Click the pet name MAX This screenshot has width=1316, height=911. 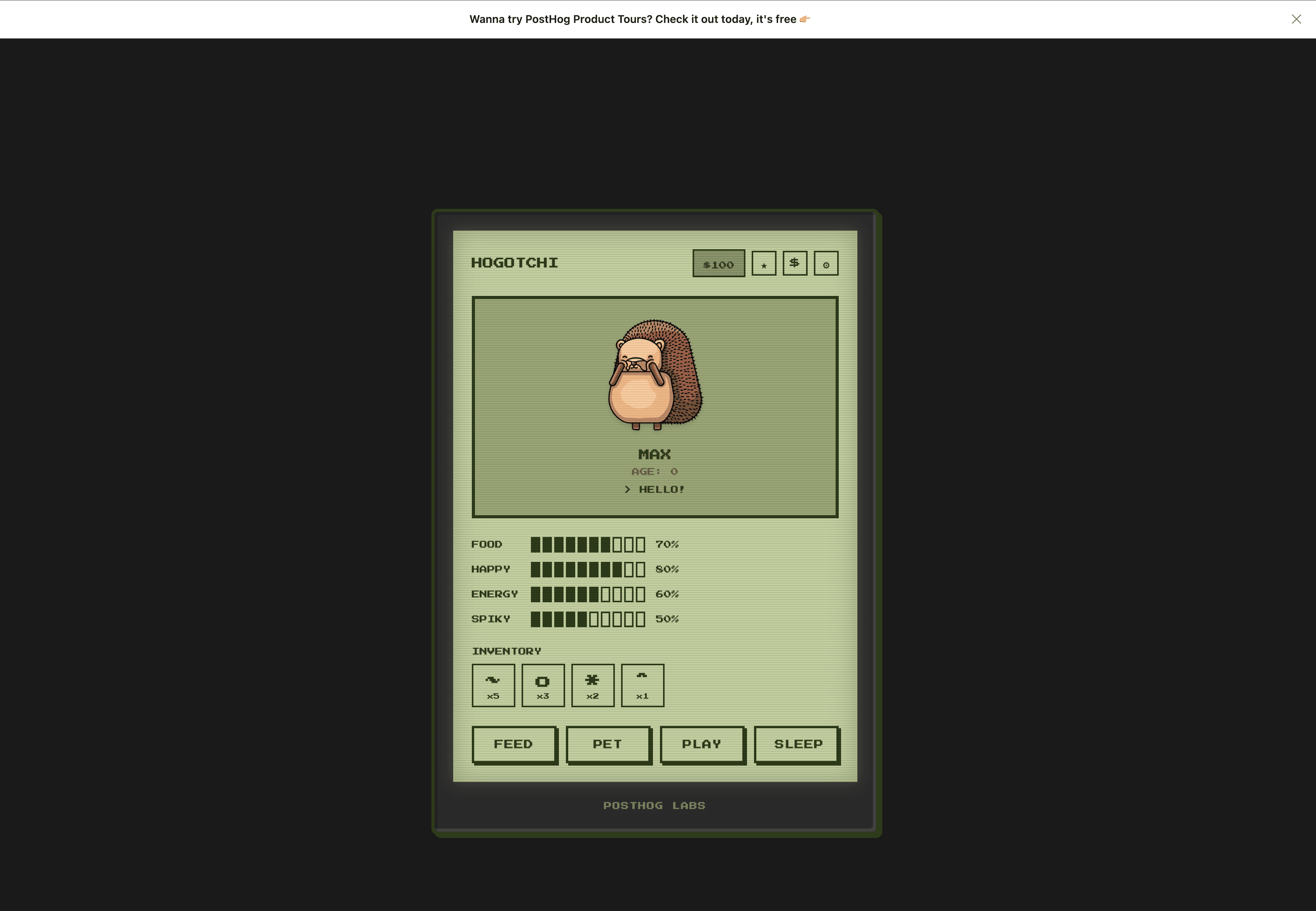point(654,455)
